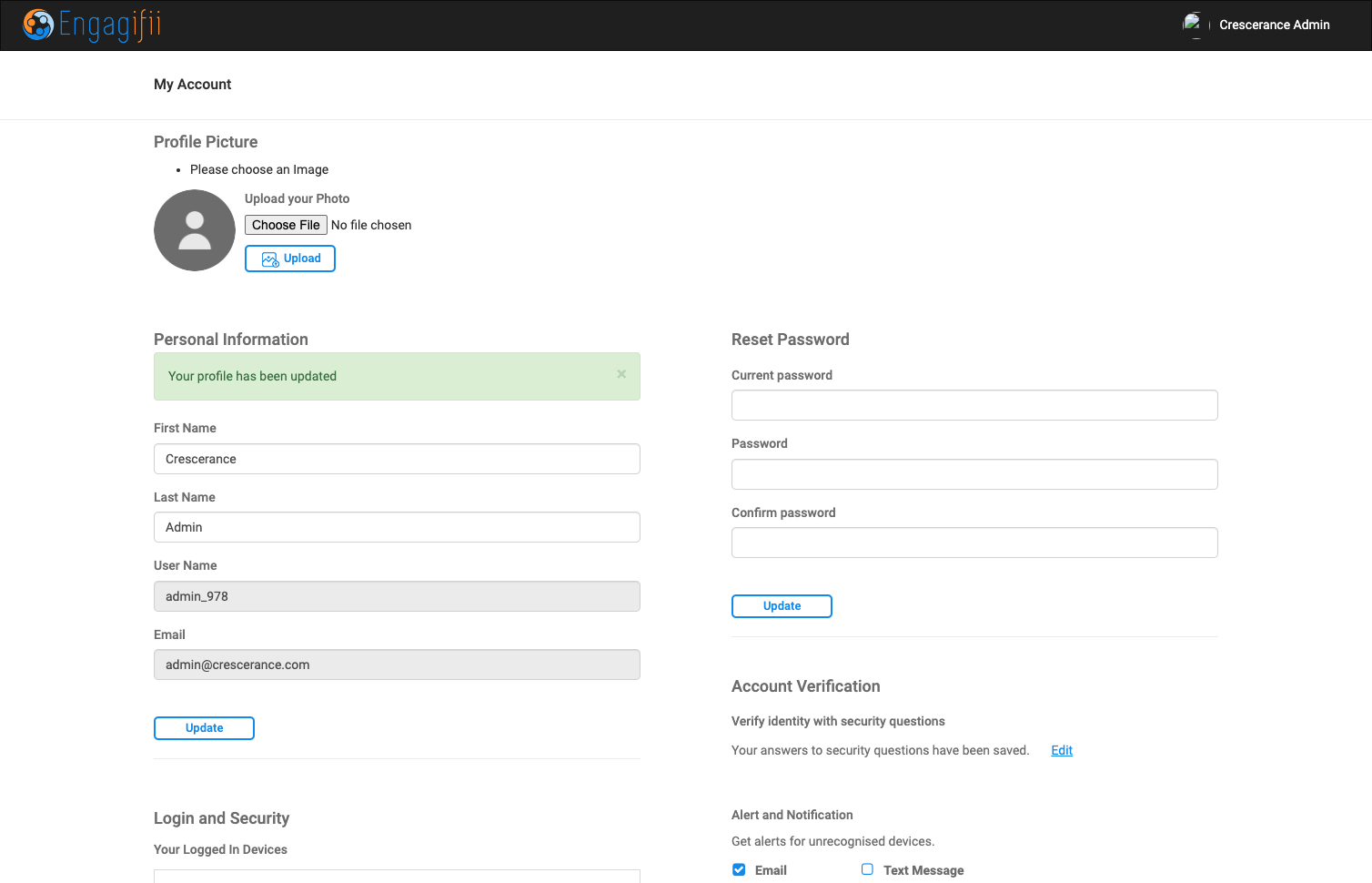Open Crescerance Admin account menu

1274,25
